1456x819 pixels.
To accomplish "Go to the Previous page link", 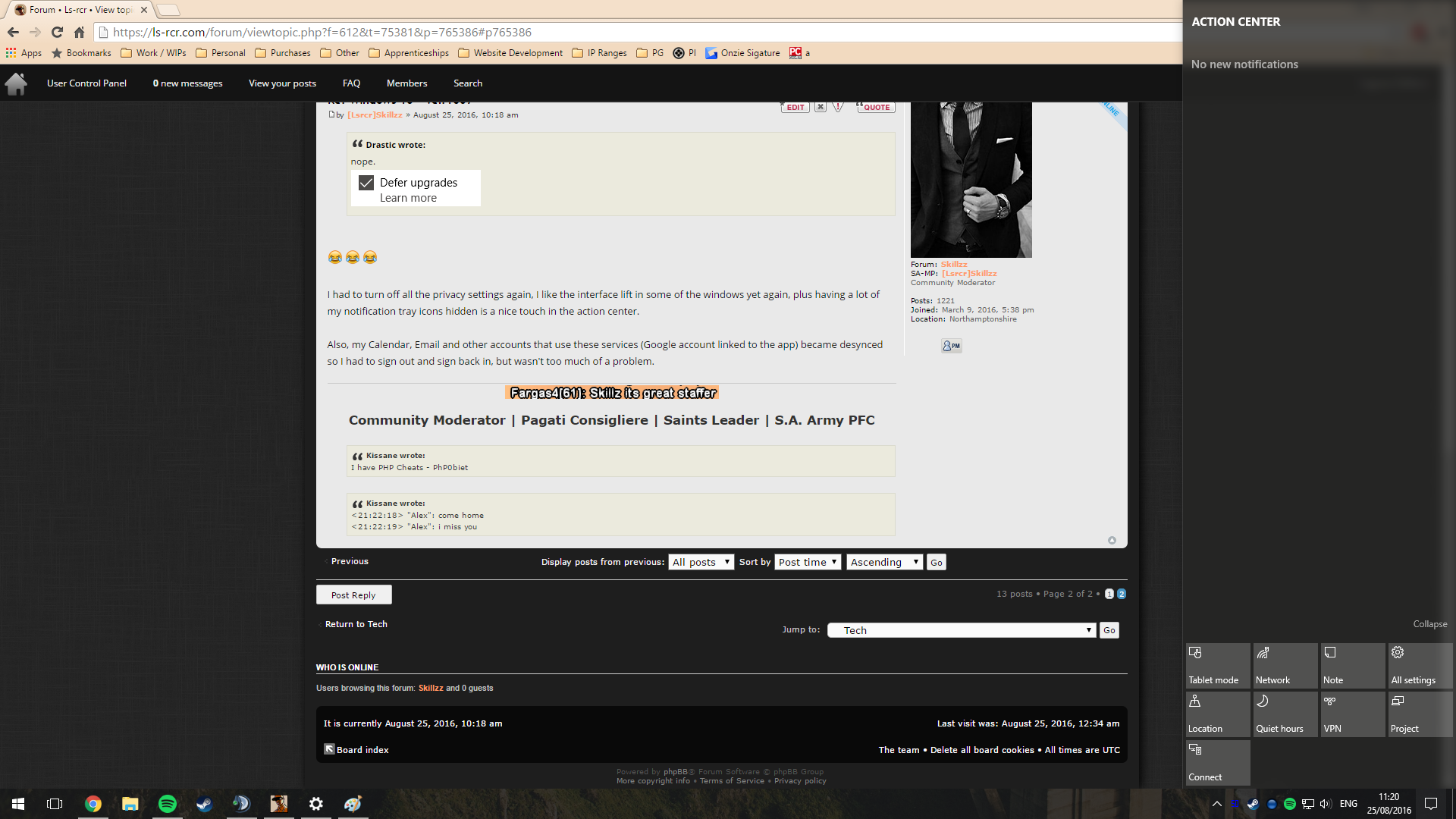I will [x=350, y=561].
